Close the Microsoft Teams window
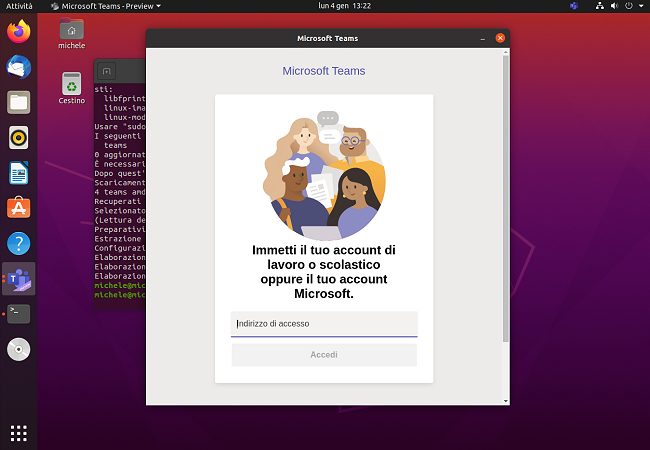 coord(500,38)
